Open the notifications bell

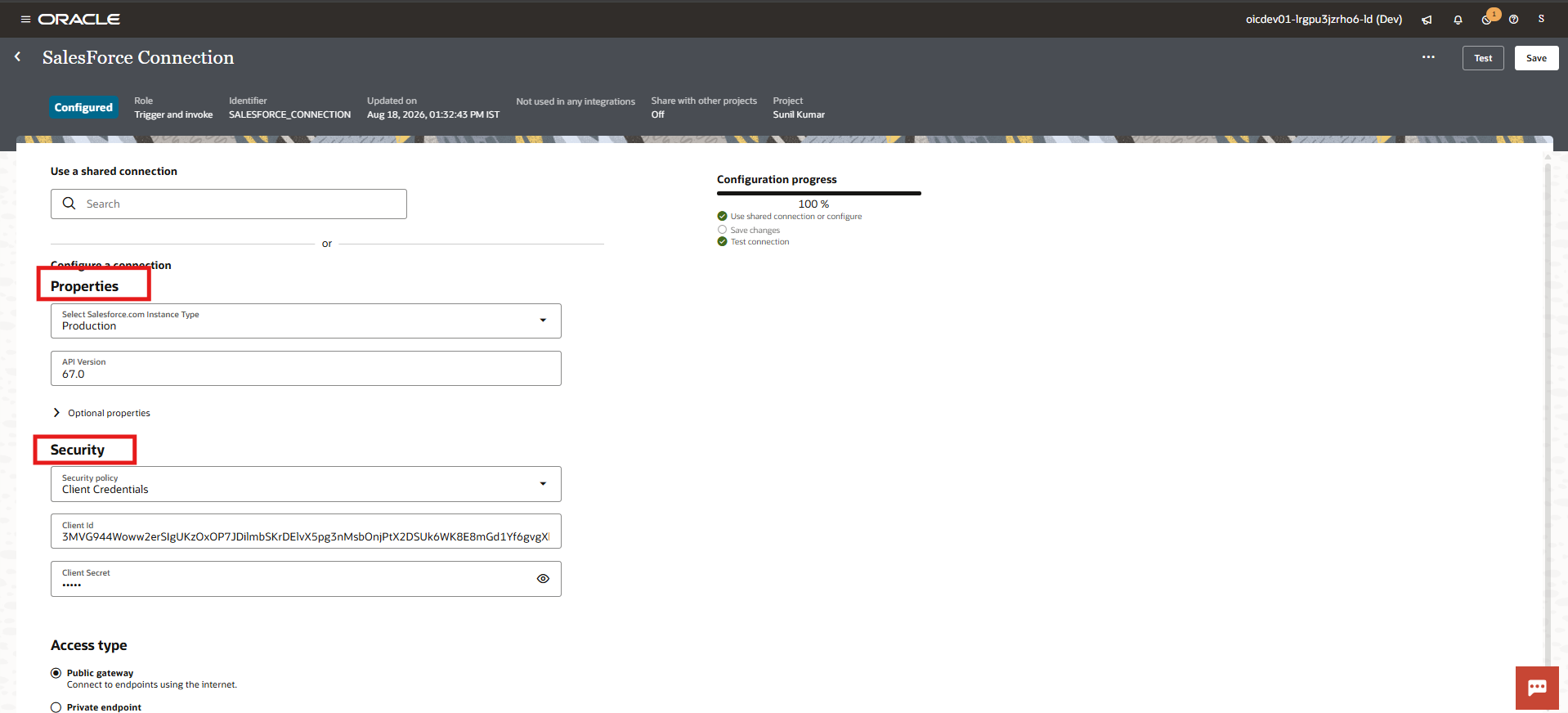point(1458,20)
